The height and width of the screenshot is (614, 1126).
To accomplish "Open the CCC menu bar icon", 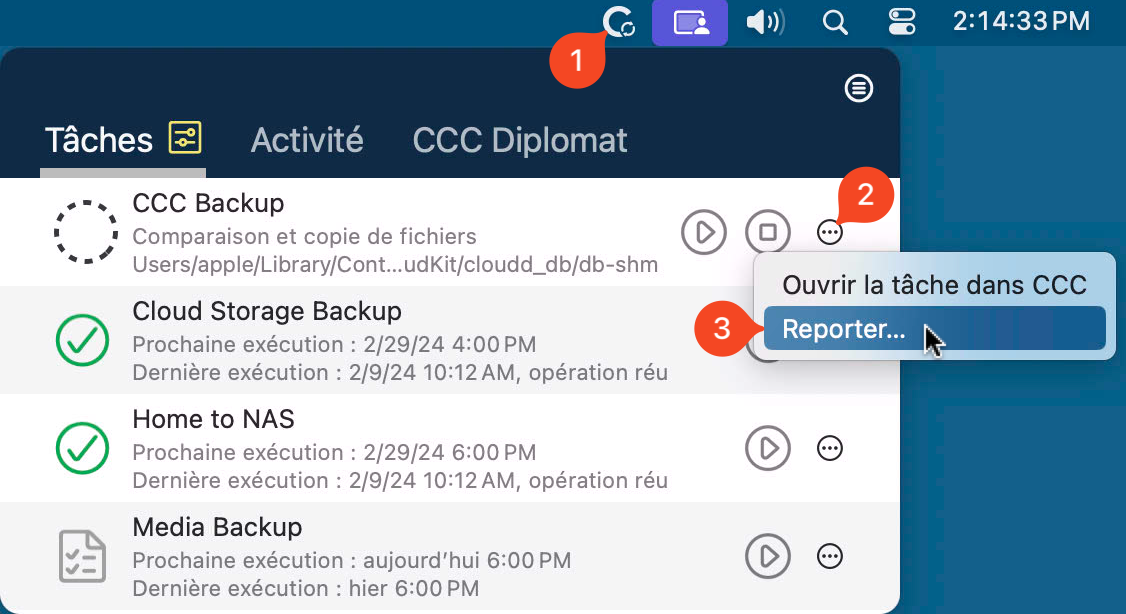I will click(619, 22).
